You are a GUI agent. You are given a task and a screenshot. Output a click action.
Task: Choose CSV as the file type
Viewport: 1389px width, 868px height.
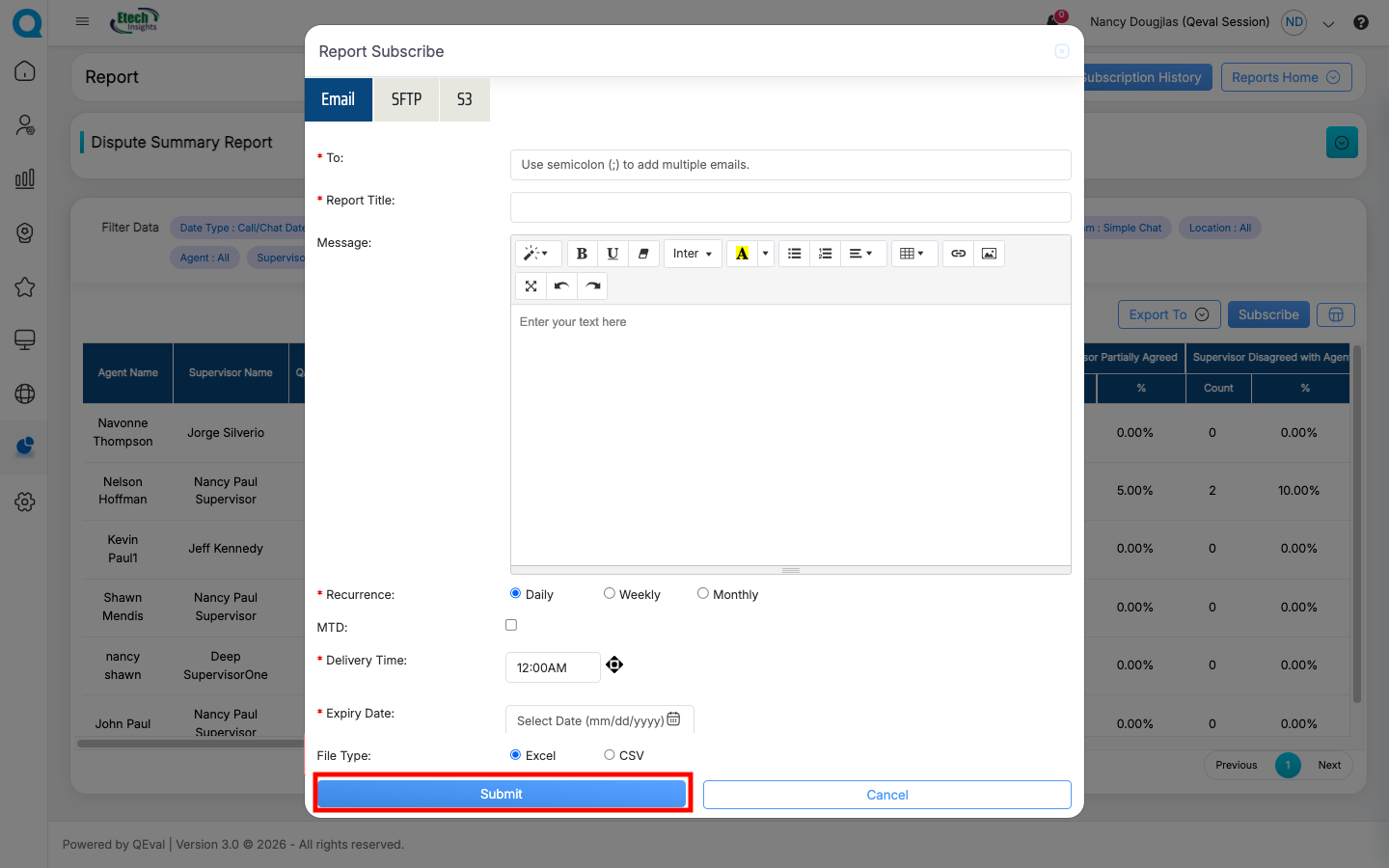coord(610,755)
